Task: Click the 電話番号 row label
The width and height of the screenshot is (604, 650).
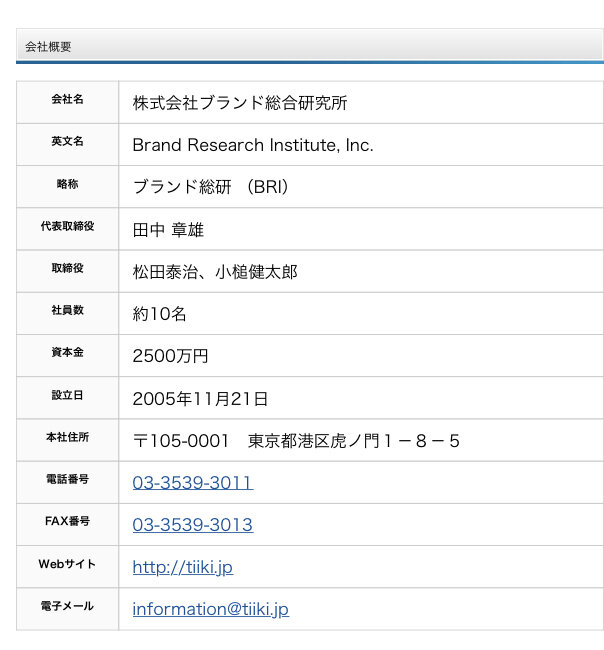Action: point(67,479)
